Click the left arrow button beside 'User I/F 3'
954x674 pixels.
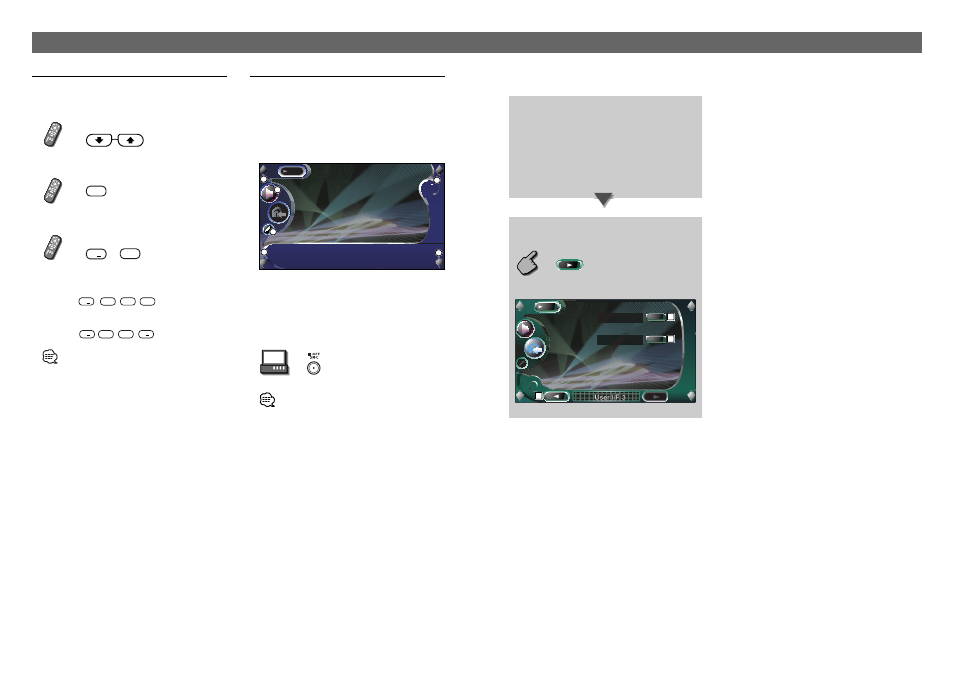(556, 397)
